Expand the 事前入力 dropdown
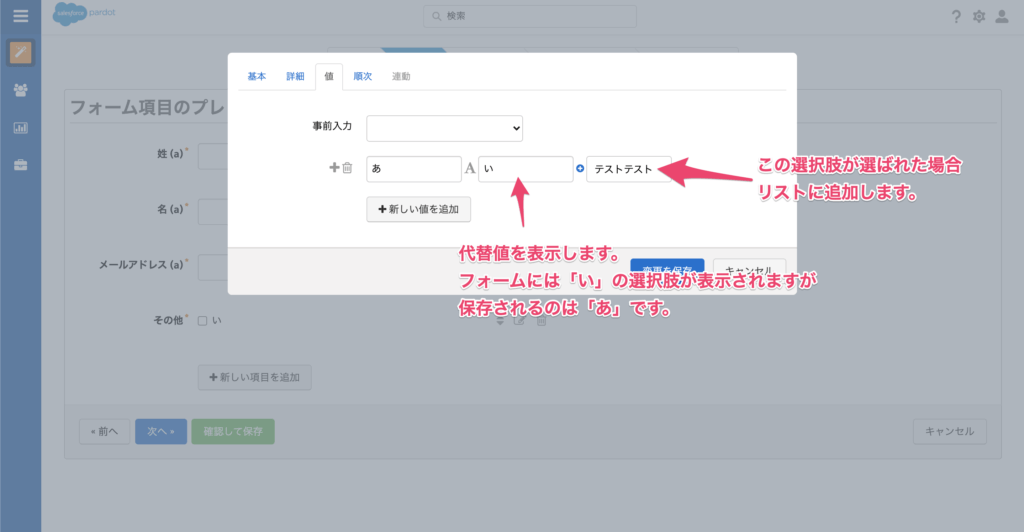 (444, 128)
